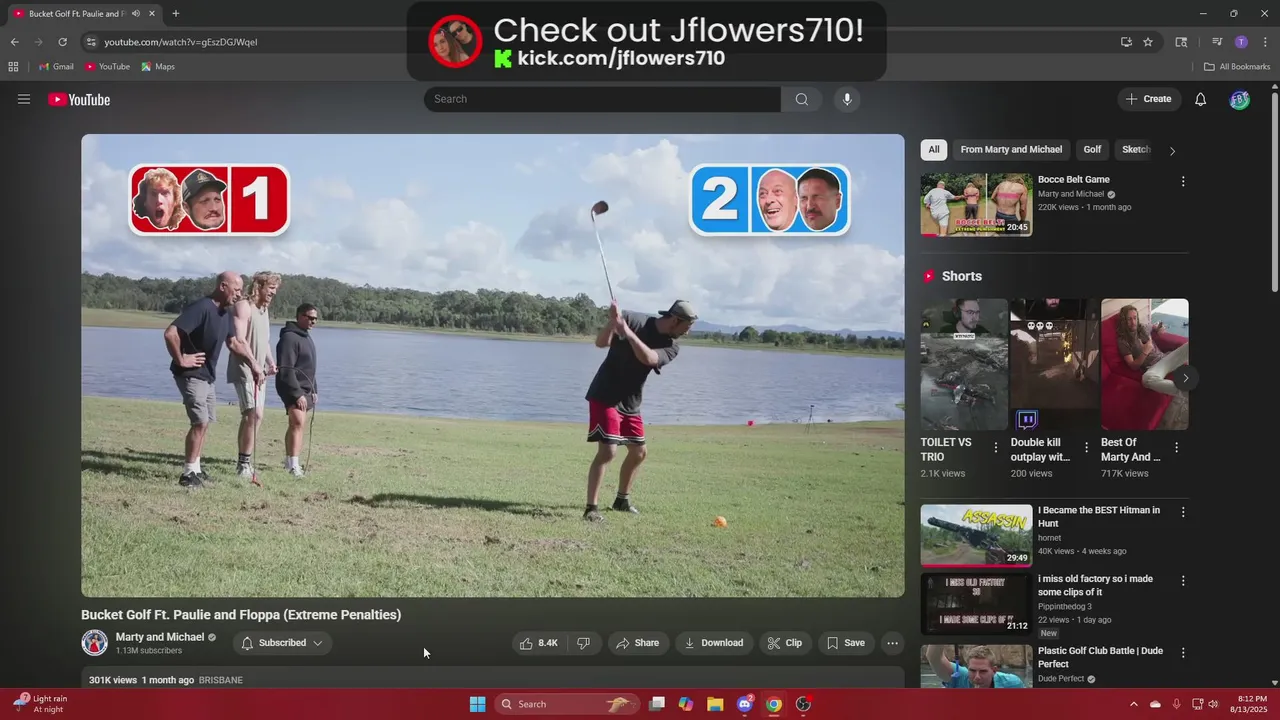Mute the tab audio speaker icon
This screenshot has height=720, width=1280.
coord(135,14)
